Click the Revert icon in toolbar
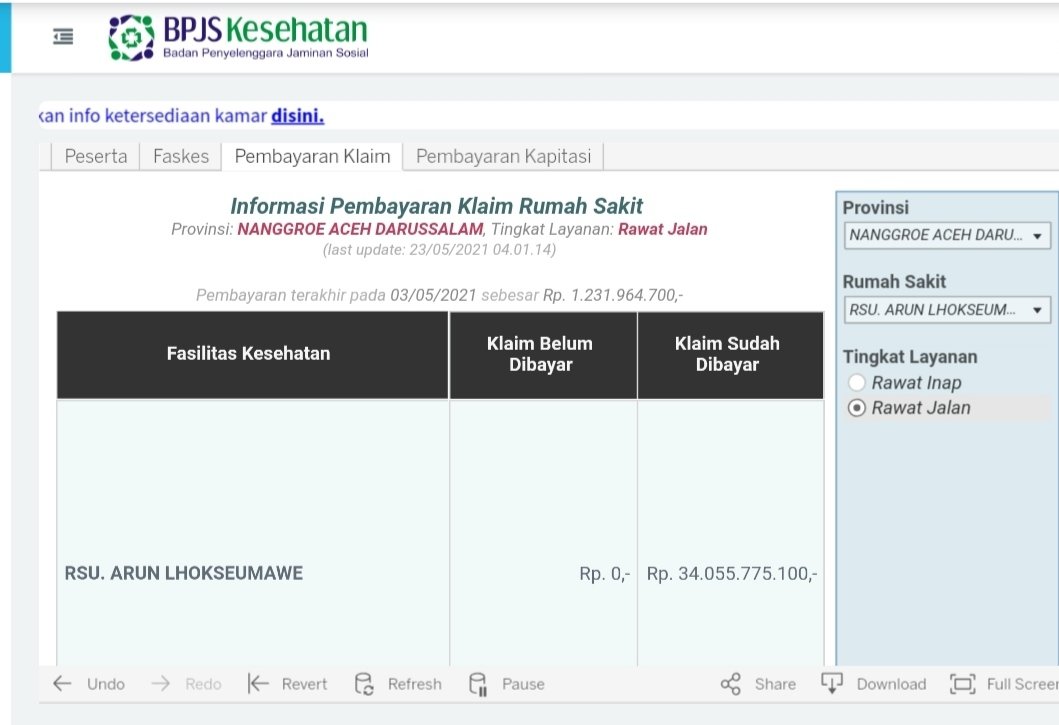Image resolution: width=1059 pixels, height=725 pixels. (259, 684)
